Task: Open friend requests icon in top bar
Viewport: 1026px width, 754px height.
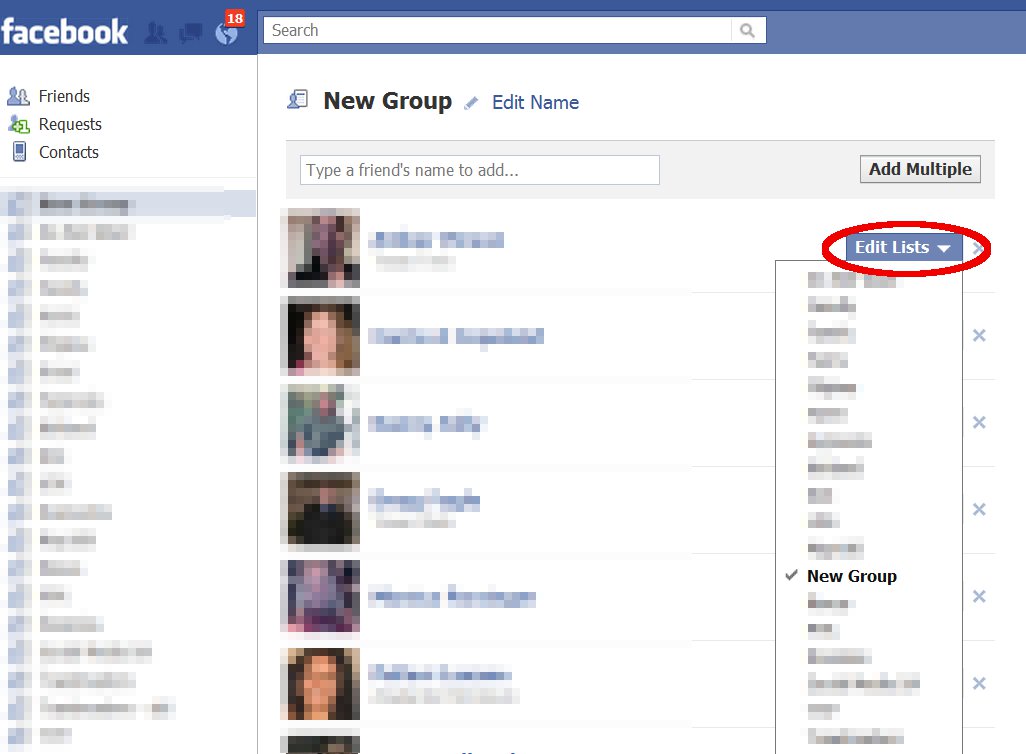Action: click(x=155, y=33)
